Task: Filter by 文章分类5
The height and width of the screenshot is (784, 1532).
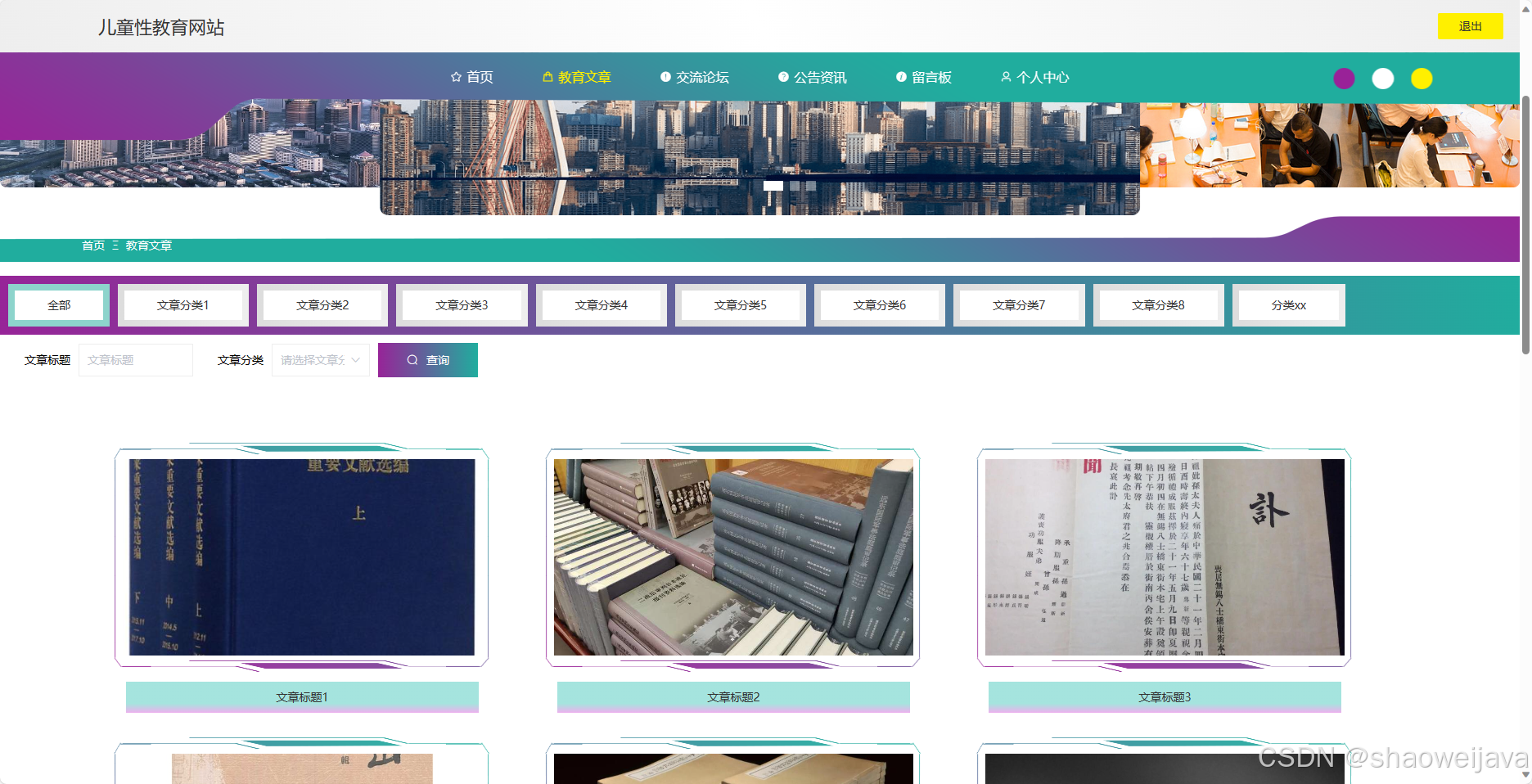Action: (x=741, y=305)
